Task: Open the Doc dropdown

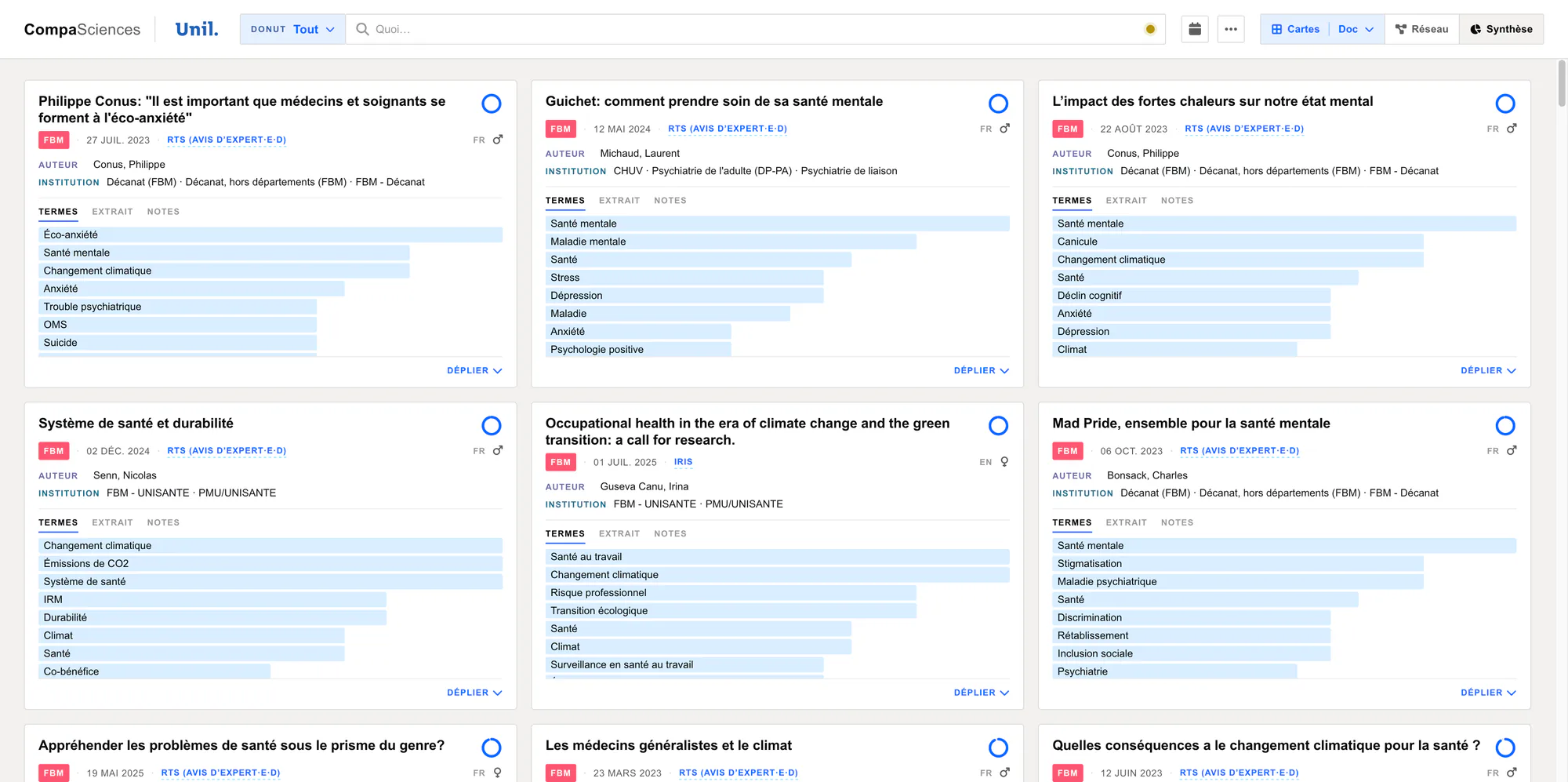Action: coord(1356,29)
